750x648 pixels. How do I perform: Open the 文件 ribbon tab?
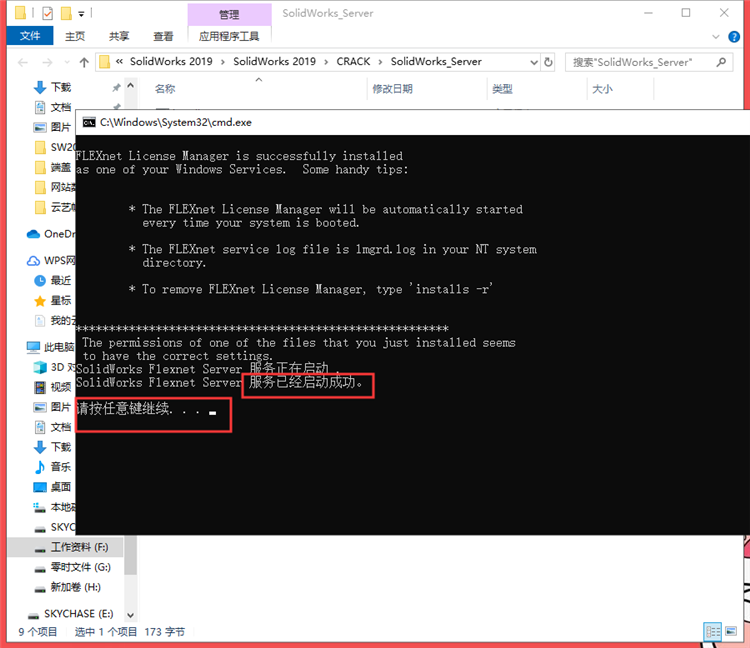click(30, 36)
